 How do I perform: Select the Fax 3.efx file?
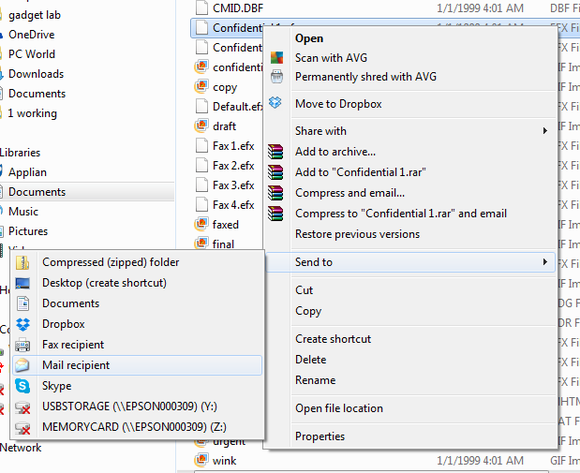pos(233,185)
